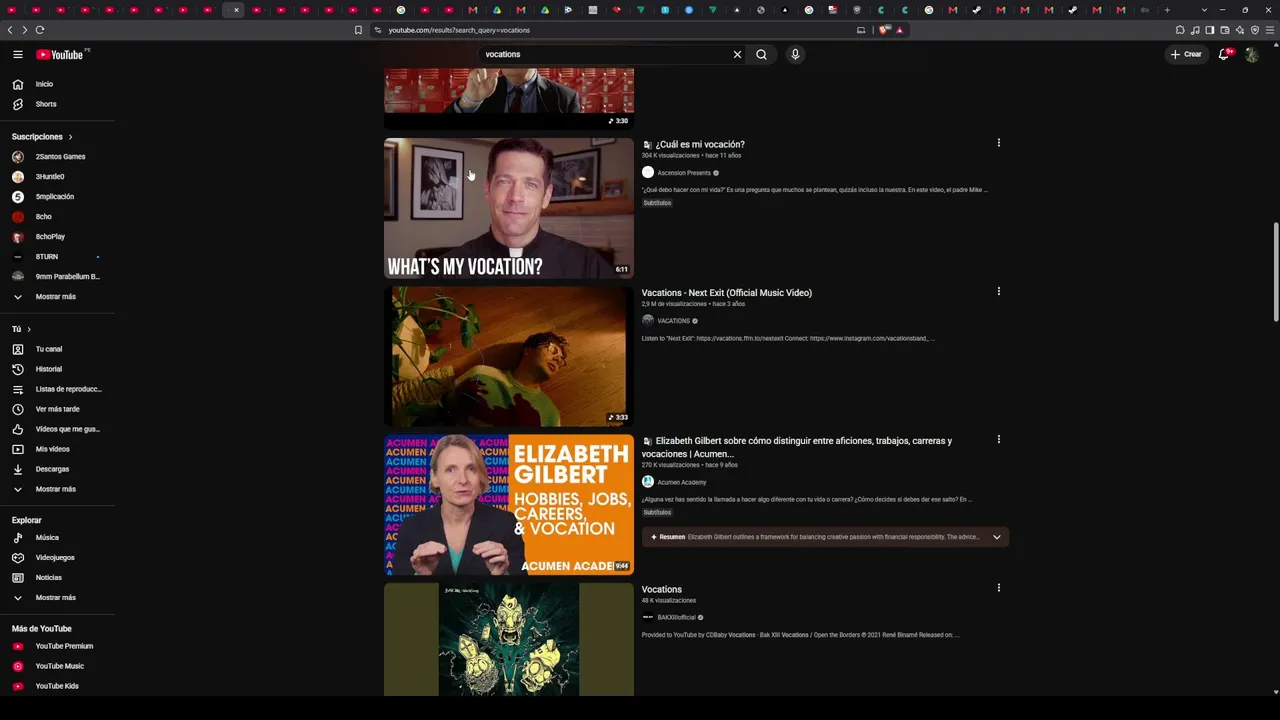Open the browser extensions puzzle icon

pos(1180,30)
